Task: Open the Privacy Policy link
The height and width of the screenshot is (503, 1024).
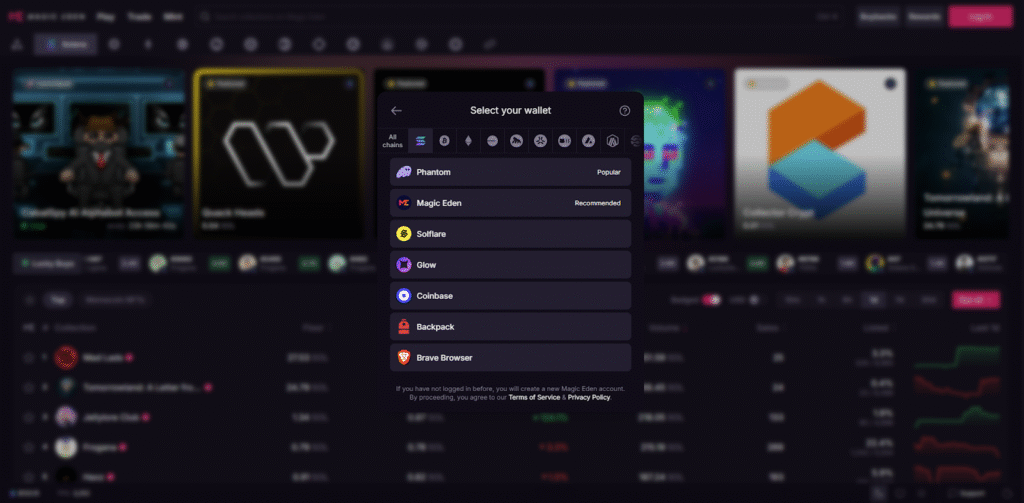Action: [589, 397]
